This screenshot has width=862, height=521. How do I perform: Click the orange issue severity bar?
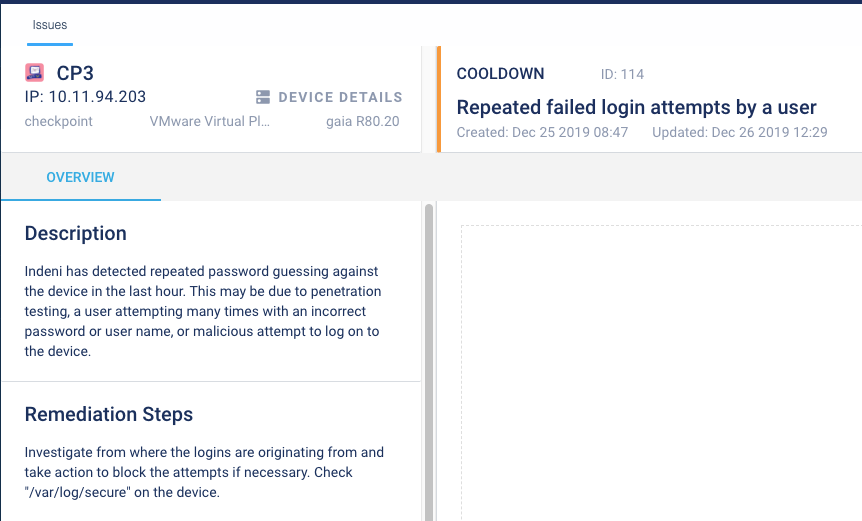[x=438, y=99]
